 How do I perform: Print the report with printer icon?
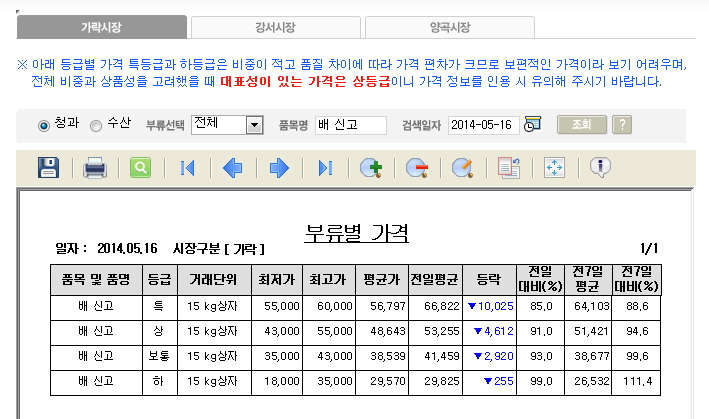point(95,168)
